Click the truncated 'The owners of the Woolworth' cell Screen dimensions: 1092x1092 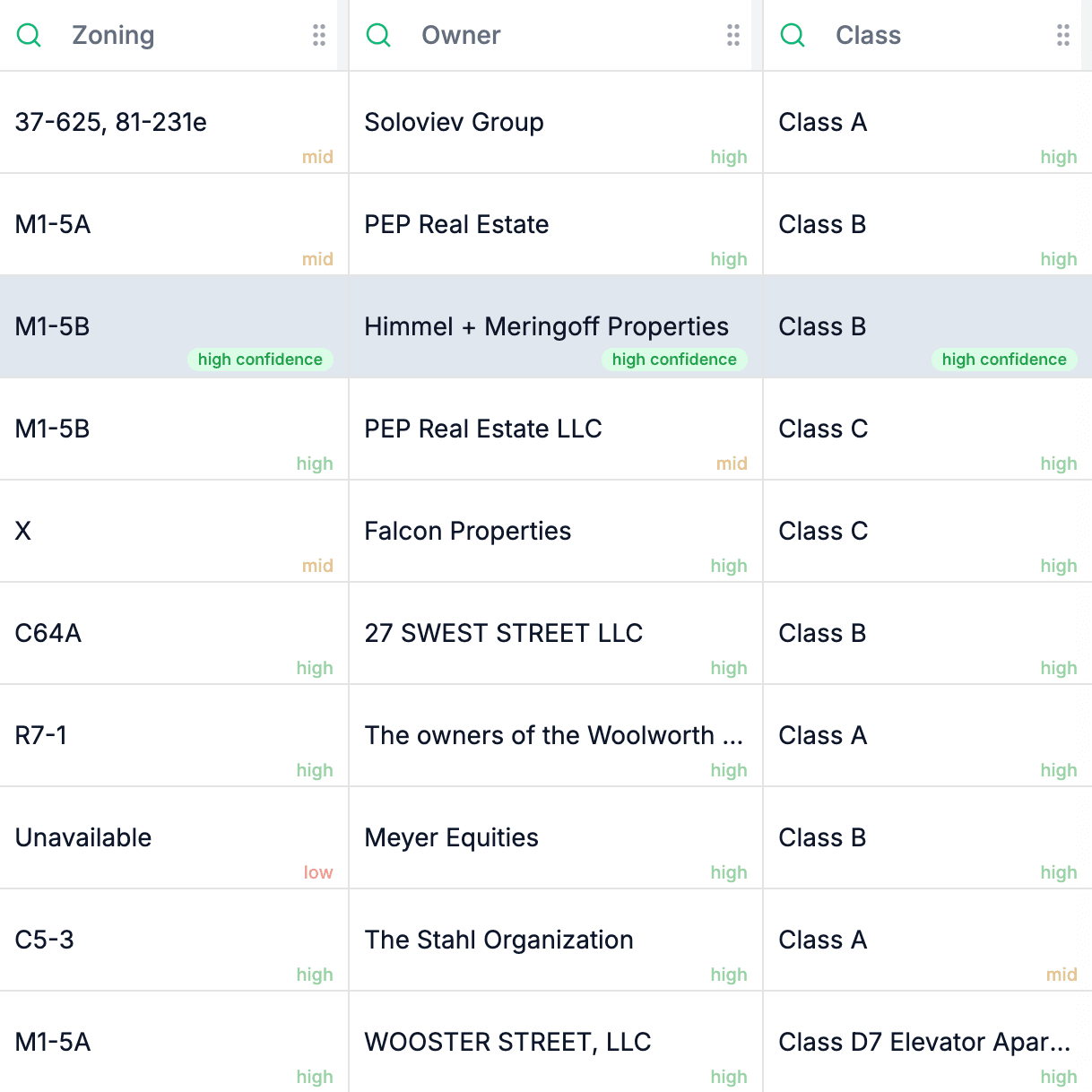coord(554,735)
